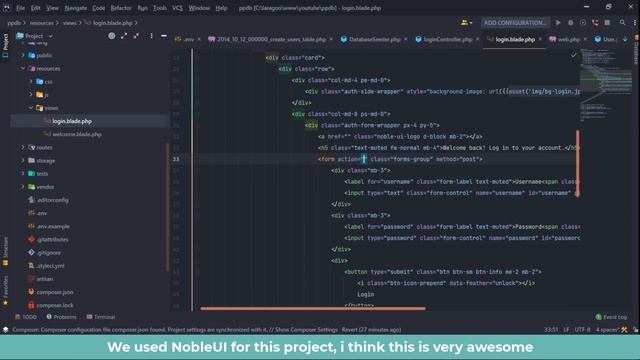Click the Expand All icon in Project panel
The image size is (640, 360).
point(124,36)
